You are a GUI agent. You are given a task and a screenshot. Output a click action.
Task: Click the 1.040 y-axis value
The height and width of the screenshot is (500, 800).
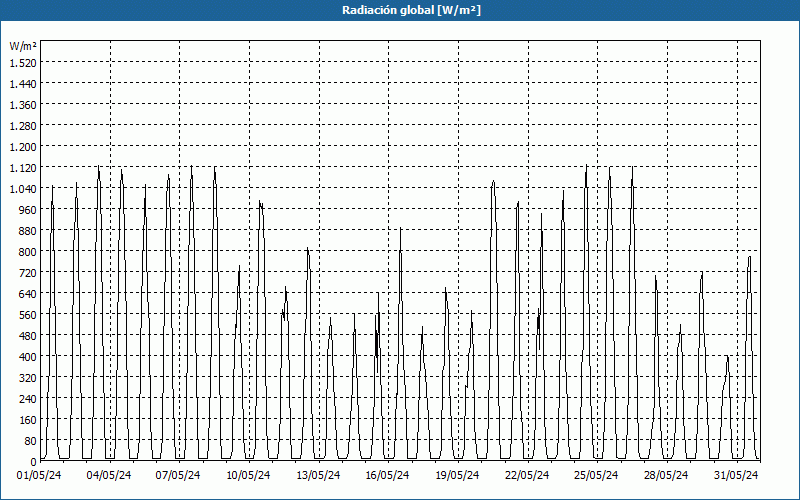pos(23,189)
